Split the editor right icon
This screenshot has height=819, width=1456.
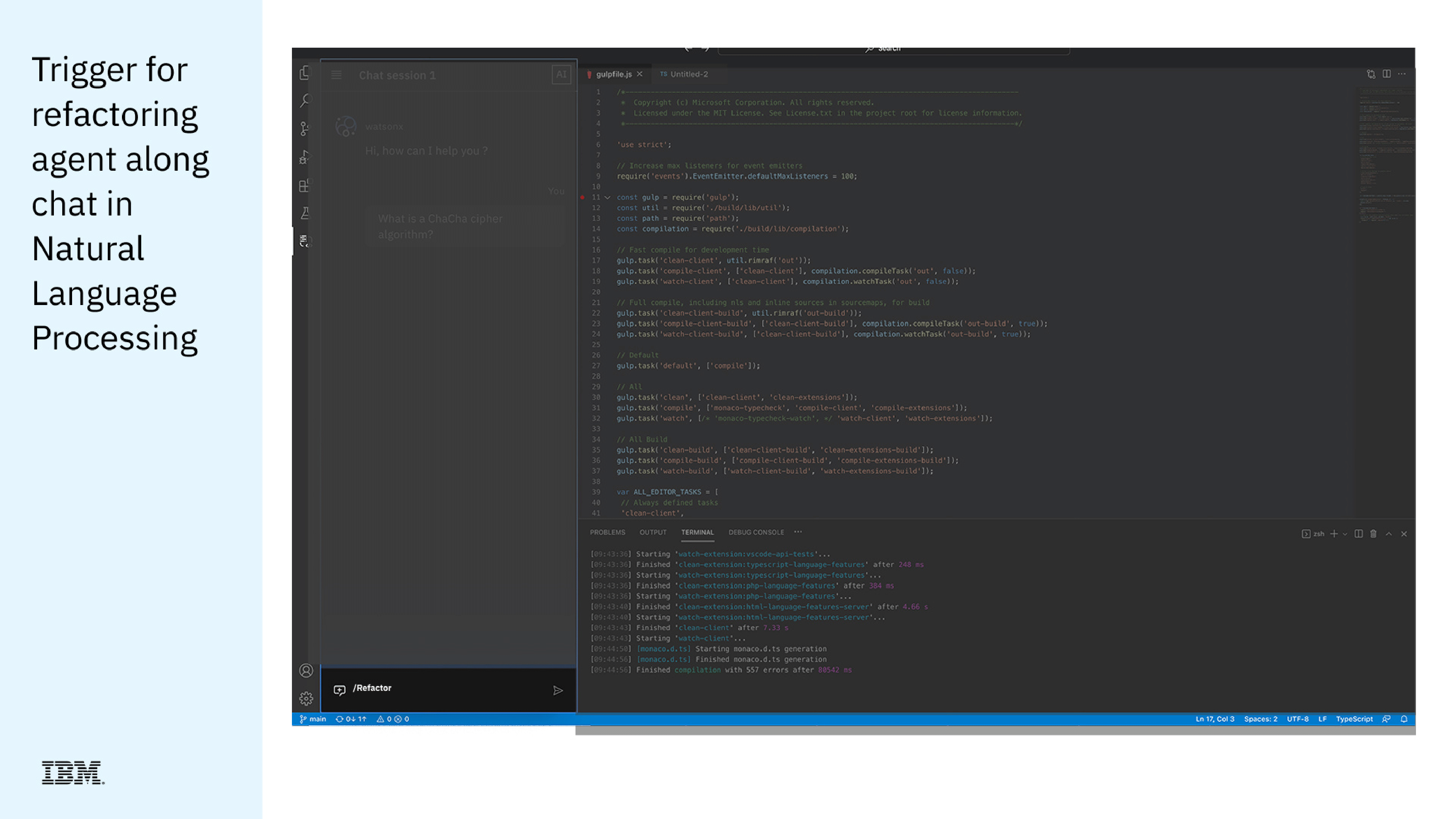1387,74
